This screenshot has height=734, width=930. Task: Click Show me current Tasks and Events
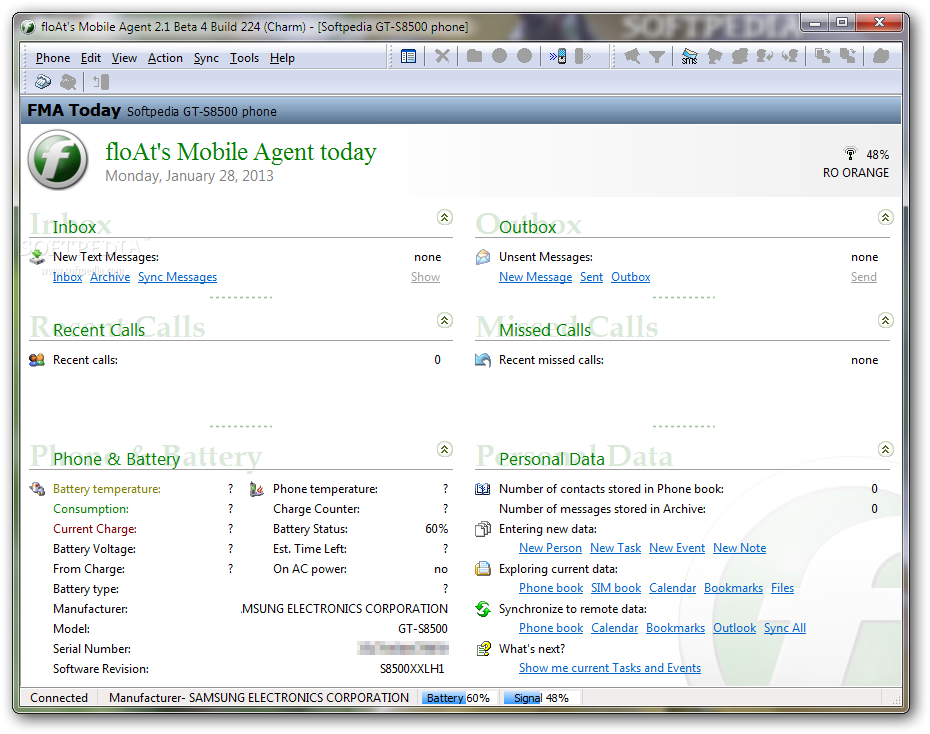(610, 668)
